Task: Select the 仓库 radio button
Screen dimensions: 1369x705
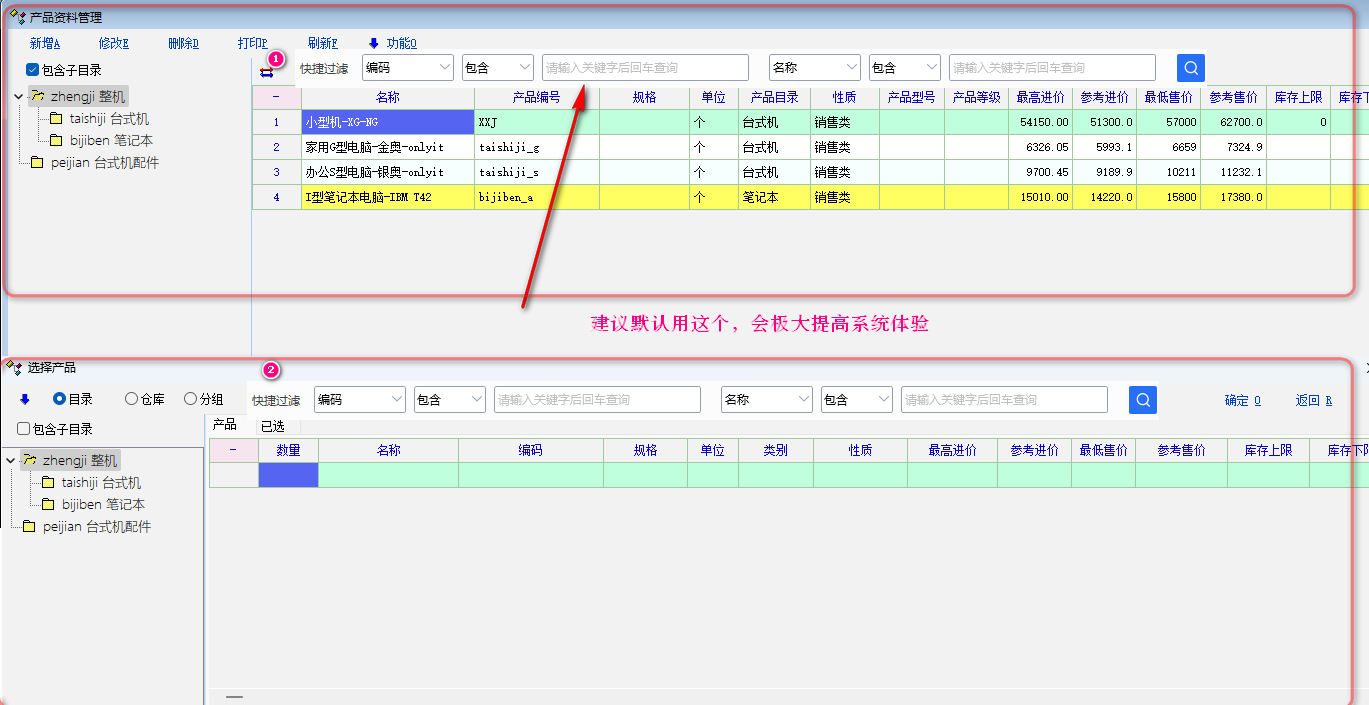Action: tap(131, 399)
